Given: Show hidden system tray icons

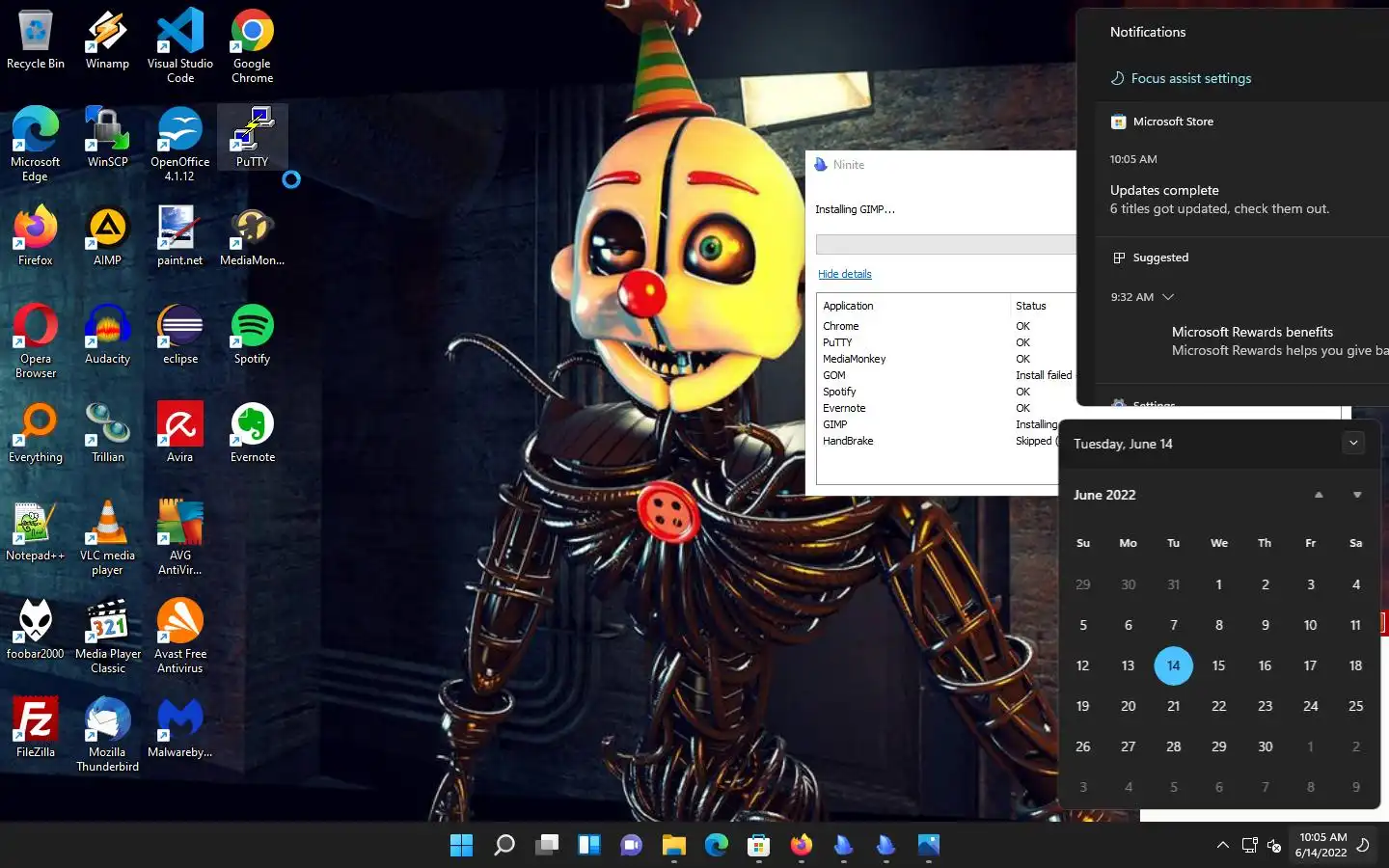Looking at the screenshot, I should click(x=1223, y=846).
